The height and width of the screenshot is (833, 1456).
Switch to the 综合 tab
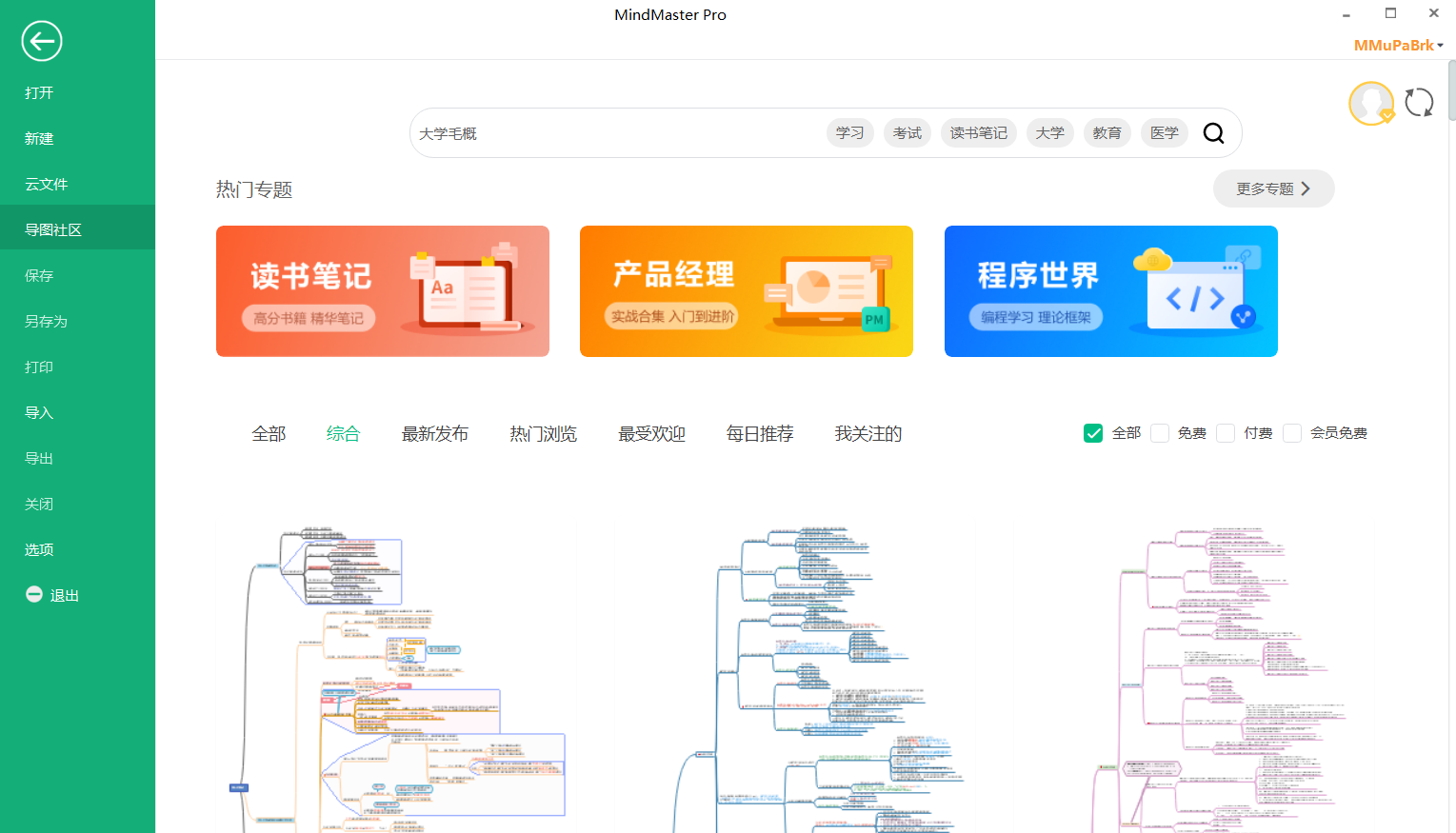click(x=343, y=434)
